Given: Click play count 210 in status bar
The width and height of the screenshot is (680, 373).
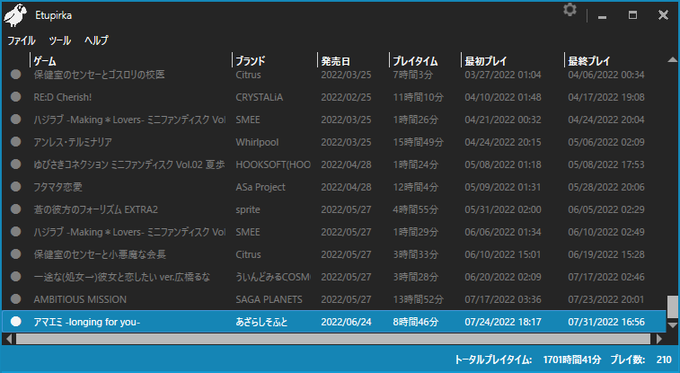Looking at the screenshot, I should pos(664,359).
